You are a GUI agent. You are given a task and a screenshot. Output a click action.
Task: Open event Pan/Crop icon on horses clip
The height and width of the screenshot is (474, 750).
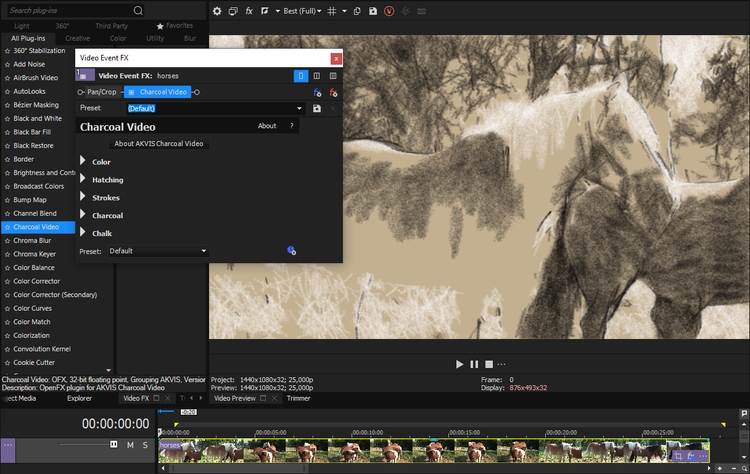point(678,456)
